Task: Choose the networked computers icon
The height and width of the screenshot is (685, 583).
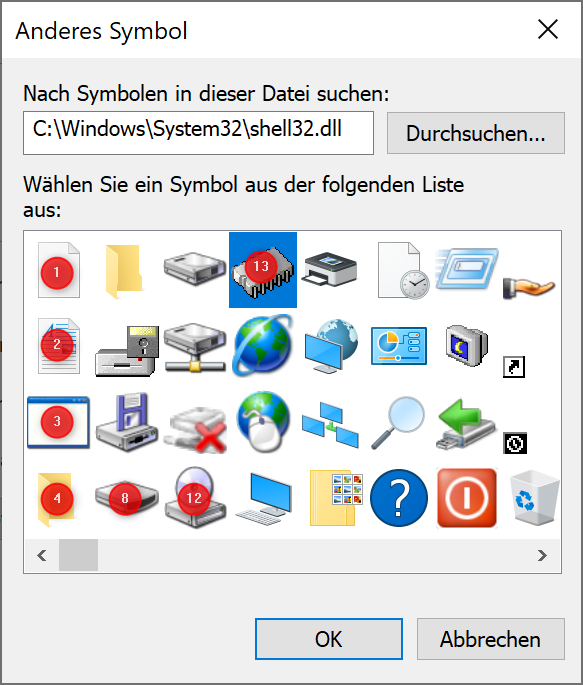Action: [330, 426]
